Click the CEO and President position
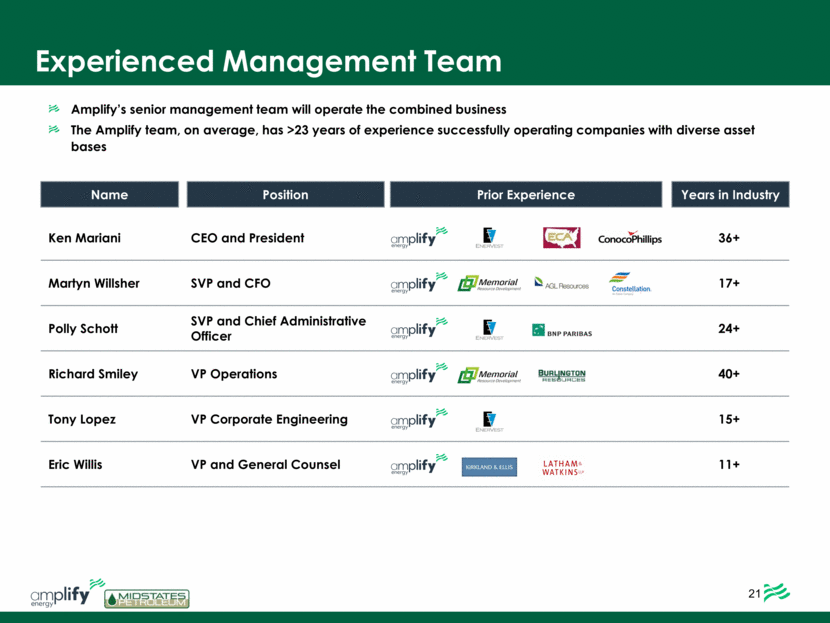This screenshot has height=623, width=830. pyautogui.click(x=248, y=238)
